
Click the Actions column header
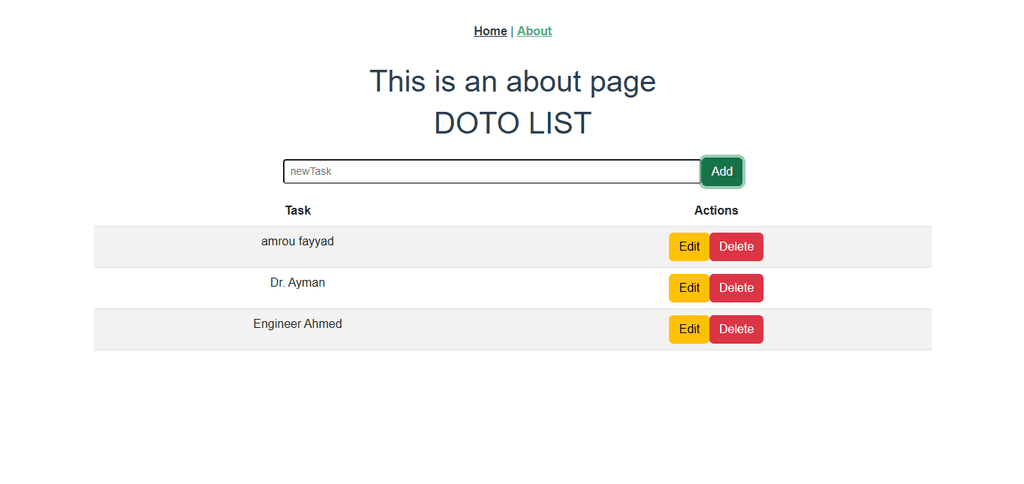point(716,210)
